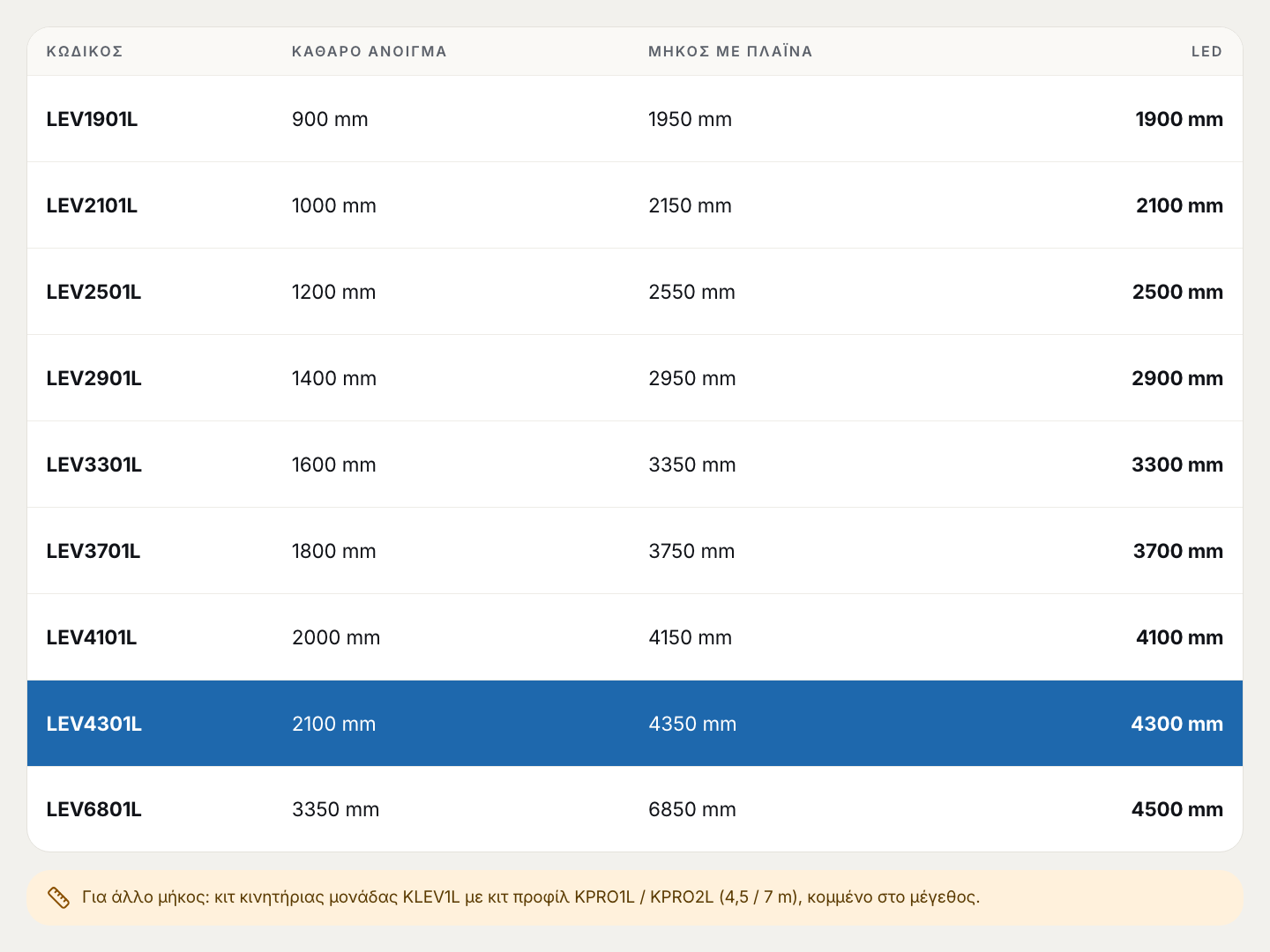Click the 1800 mm clear opening value
The height and width of the screenshot is (952, 1270).
tap(334, 551)
